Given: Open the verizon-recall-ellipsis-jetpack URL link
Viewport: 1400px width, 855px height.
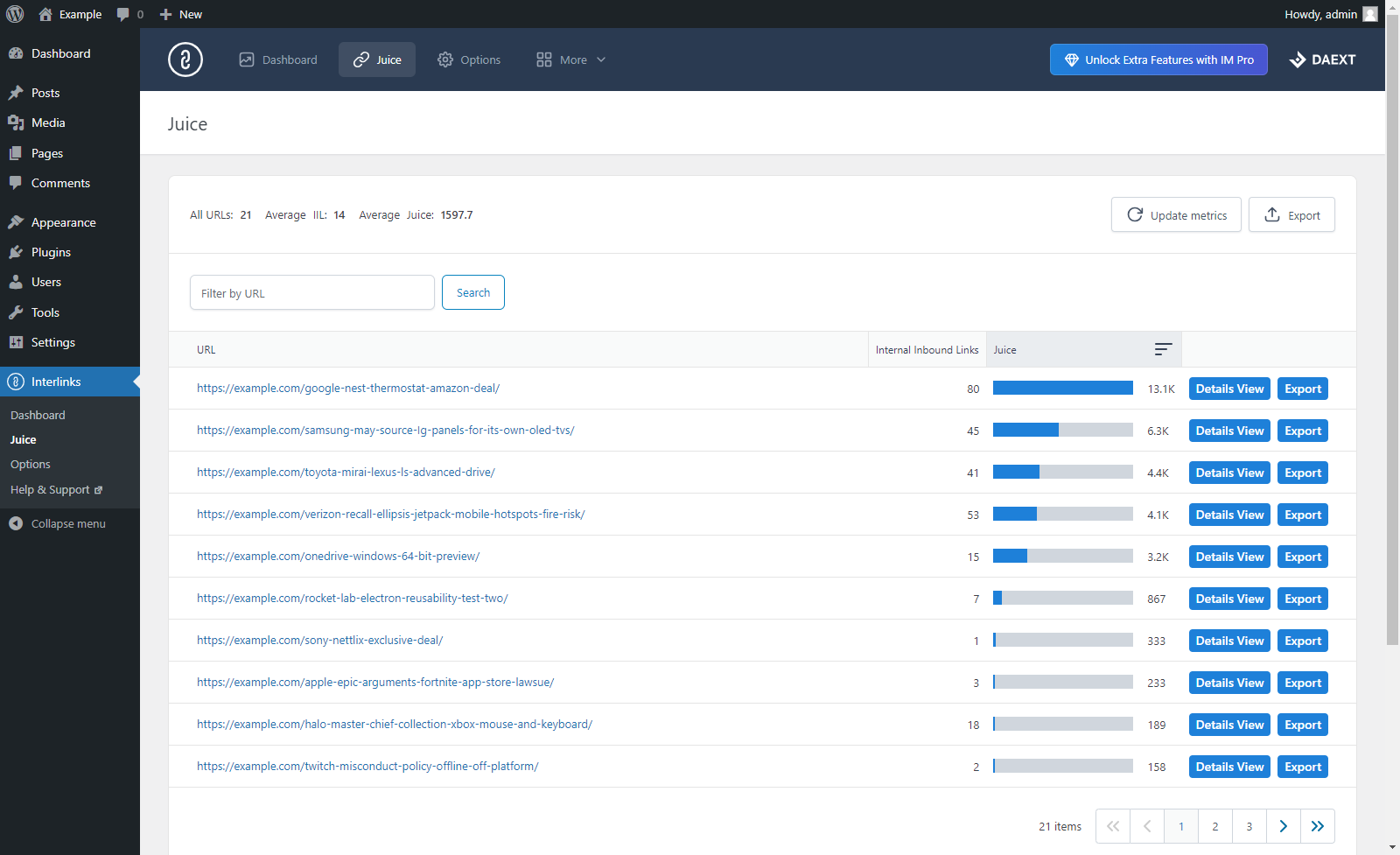Looking at the screenshot, I should (391, 514).
